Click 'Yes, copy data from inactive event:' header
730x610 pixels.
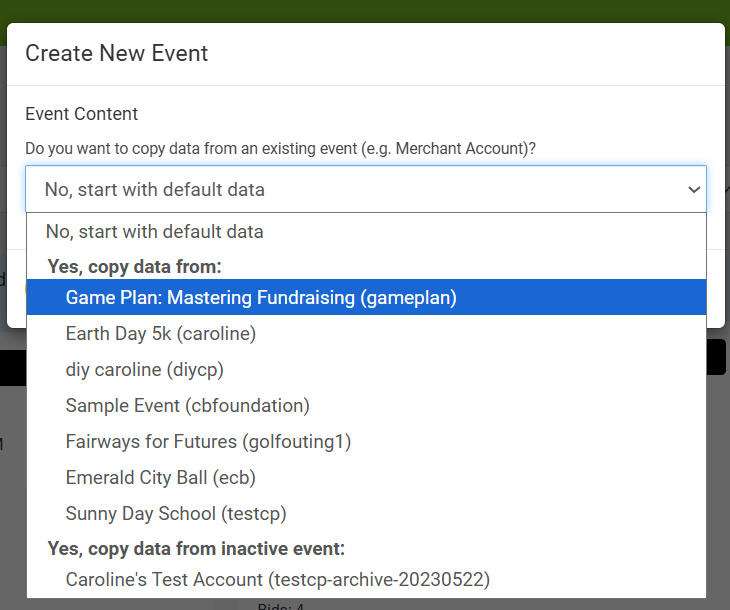196,548
